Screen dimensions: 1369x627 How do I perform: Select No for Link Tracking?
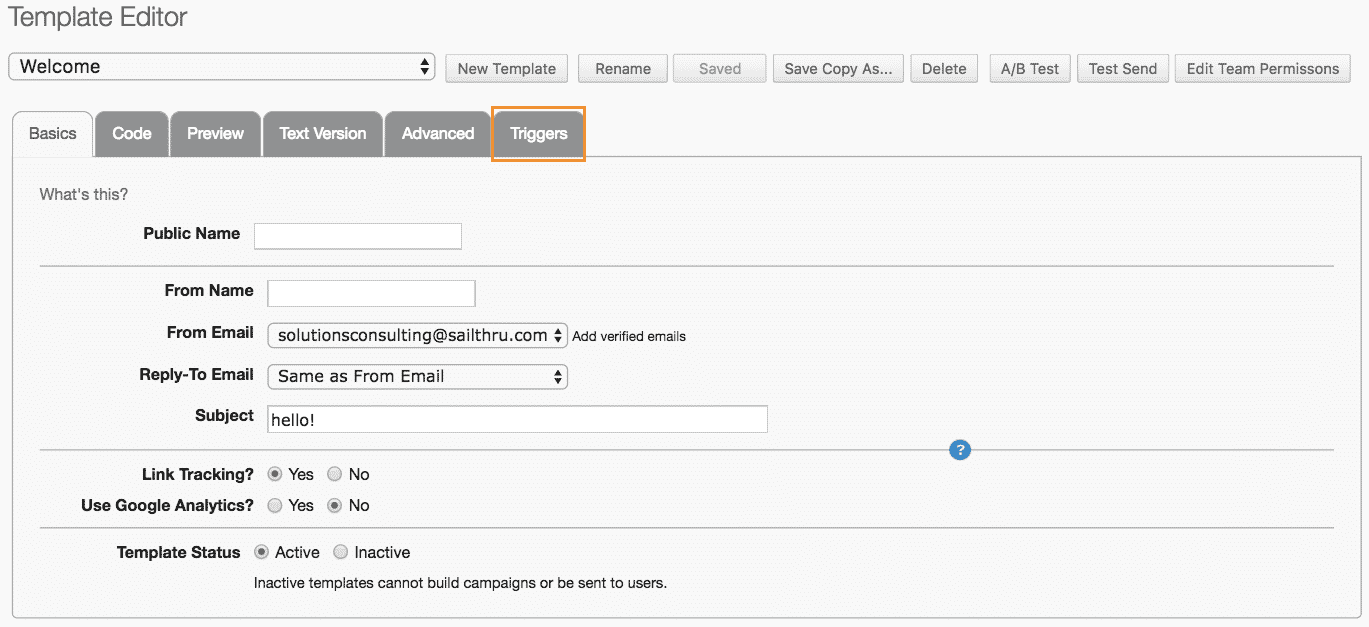point(335,474)
